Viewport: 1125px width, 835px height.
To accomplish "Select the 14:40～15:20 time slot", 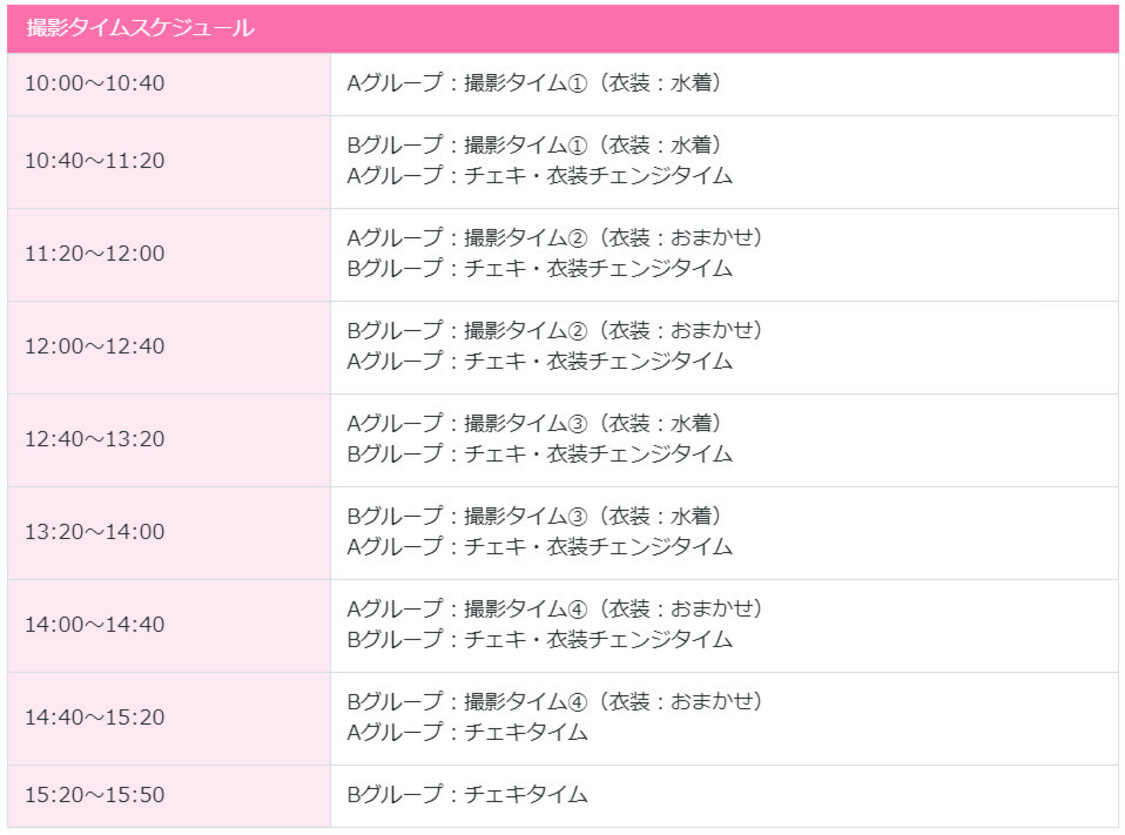I will 95,719.
